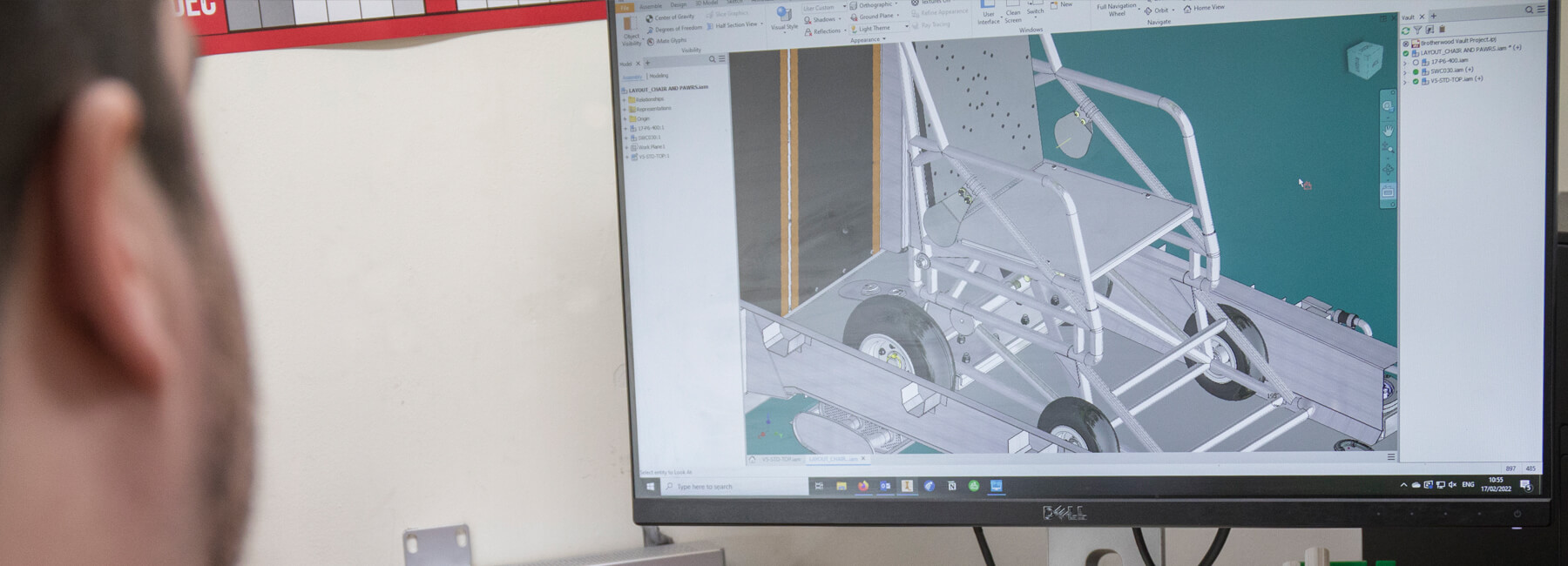Expand VS-STD-TOP:1 in Model browser

(626, 156)
